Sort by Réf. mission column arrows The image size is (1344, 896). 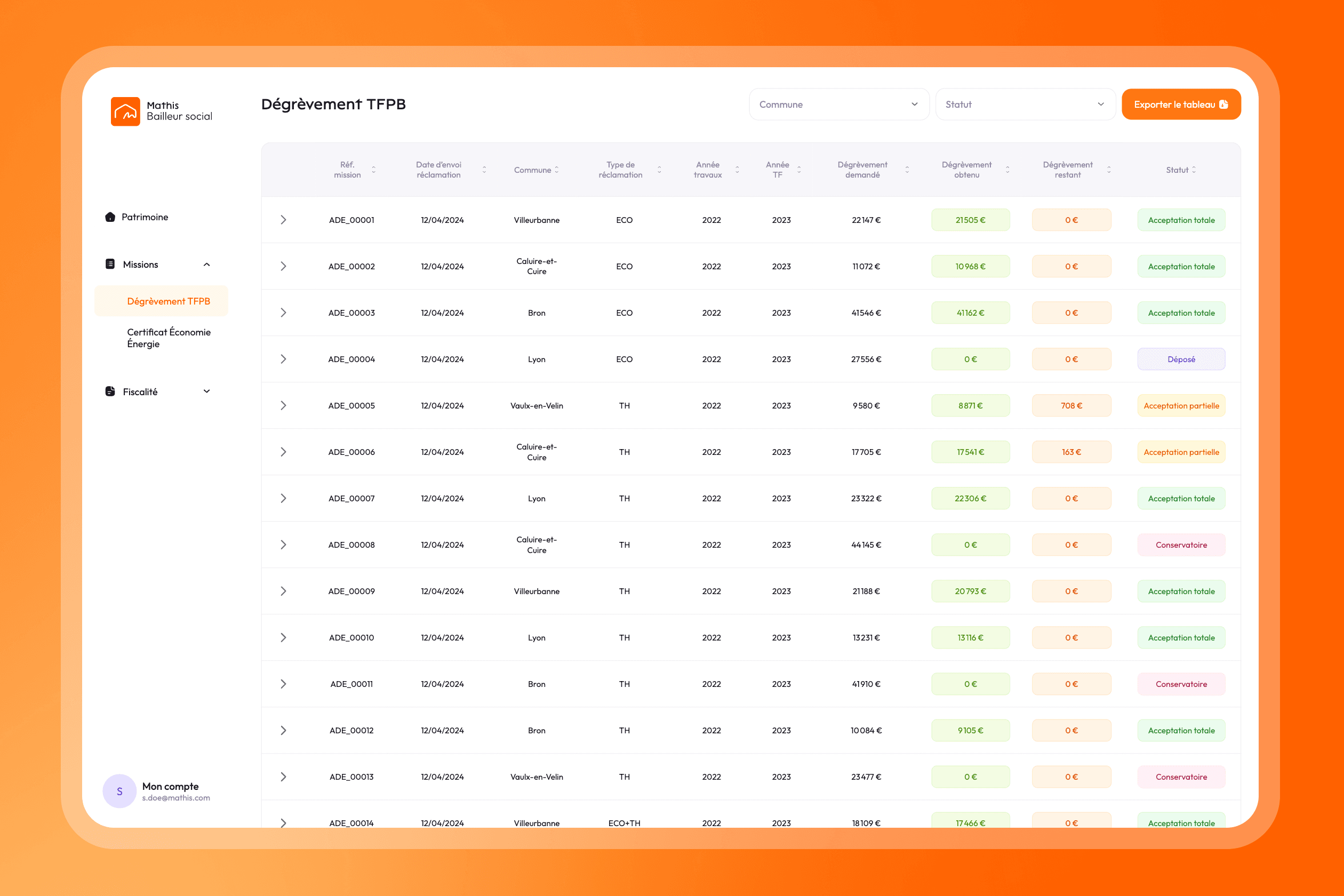pos(374,170)
